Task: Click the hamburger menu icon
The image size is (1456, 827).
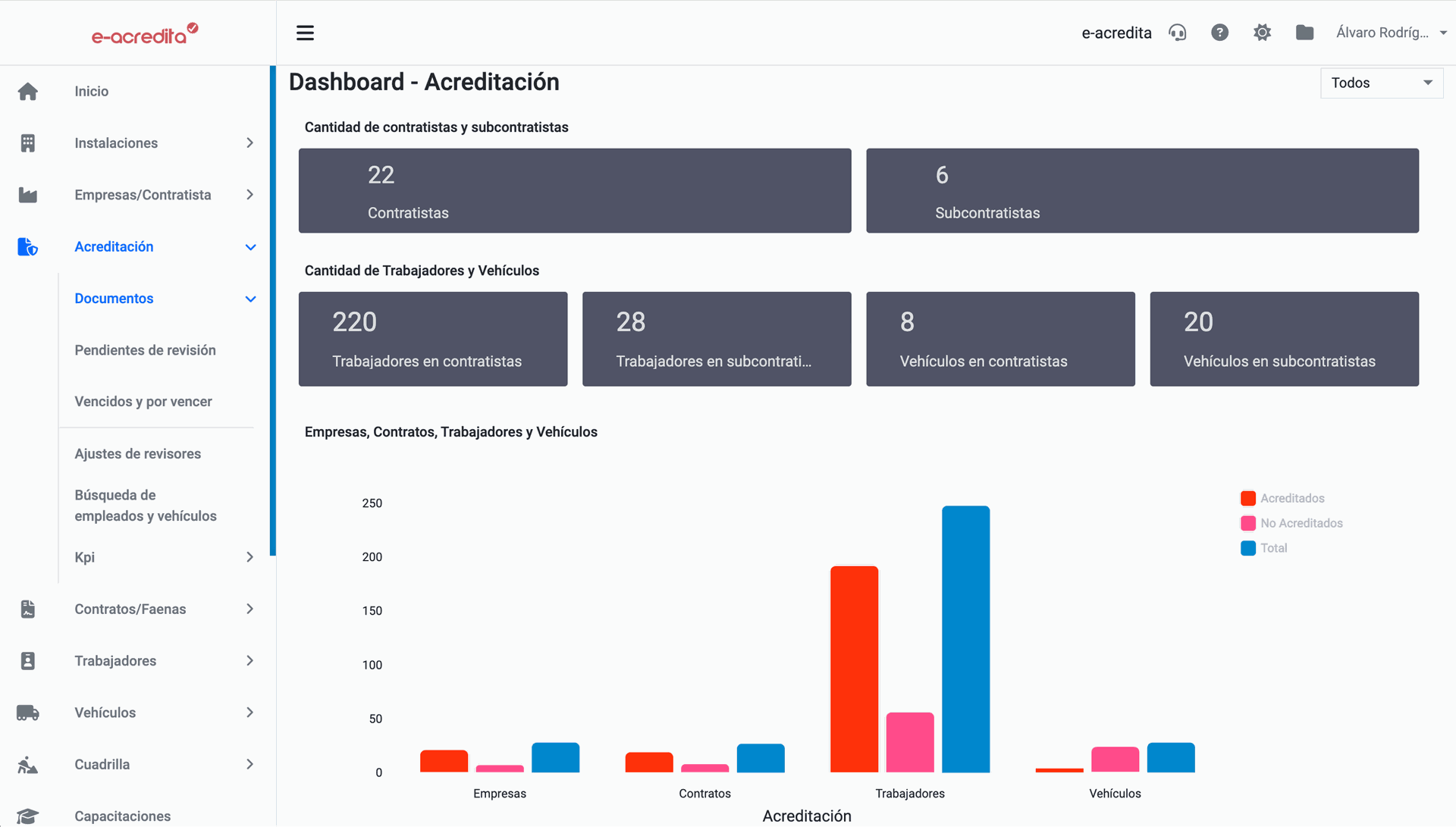Action: pos(305,33)
